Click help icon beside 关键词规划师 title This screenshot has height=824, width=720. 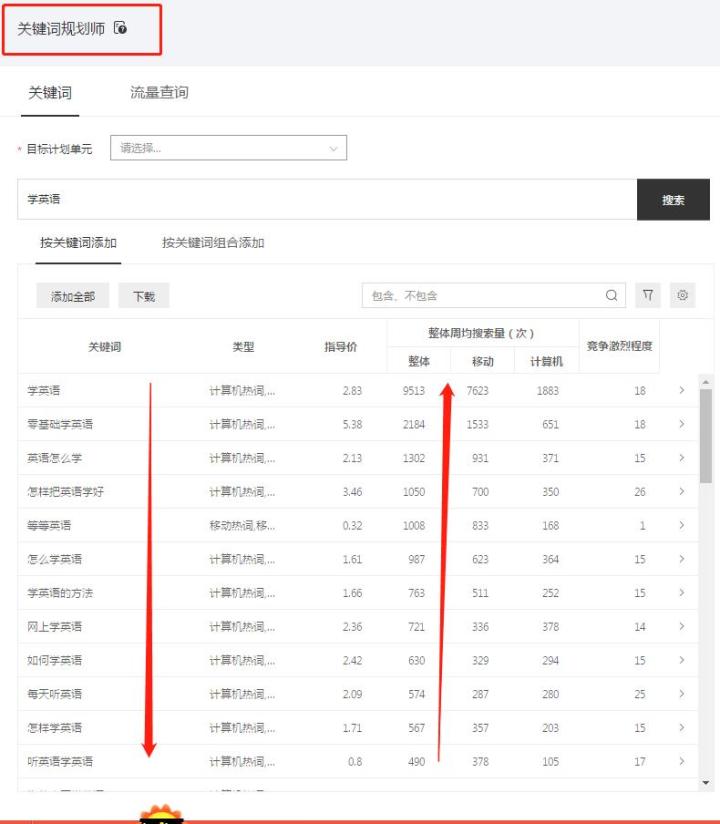click(x=120, y=27)
